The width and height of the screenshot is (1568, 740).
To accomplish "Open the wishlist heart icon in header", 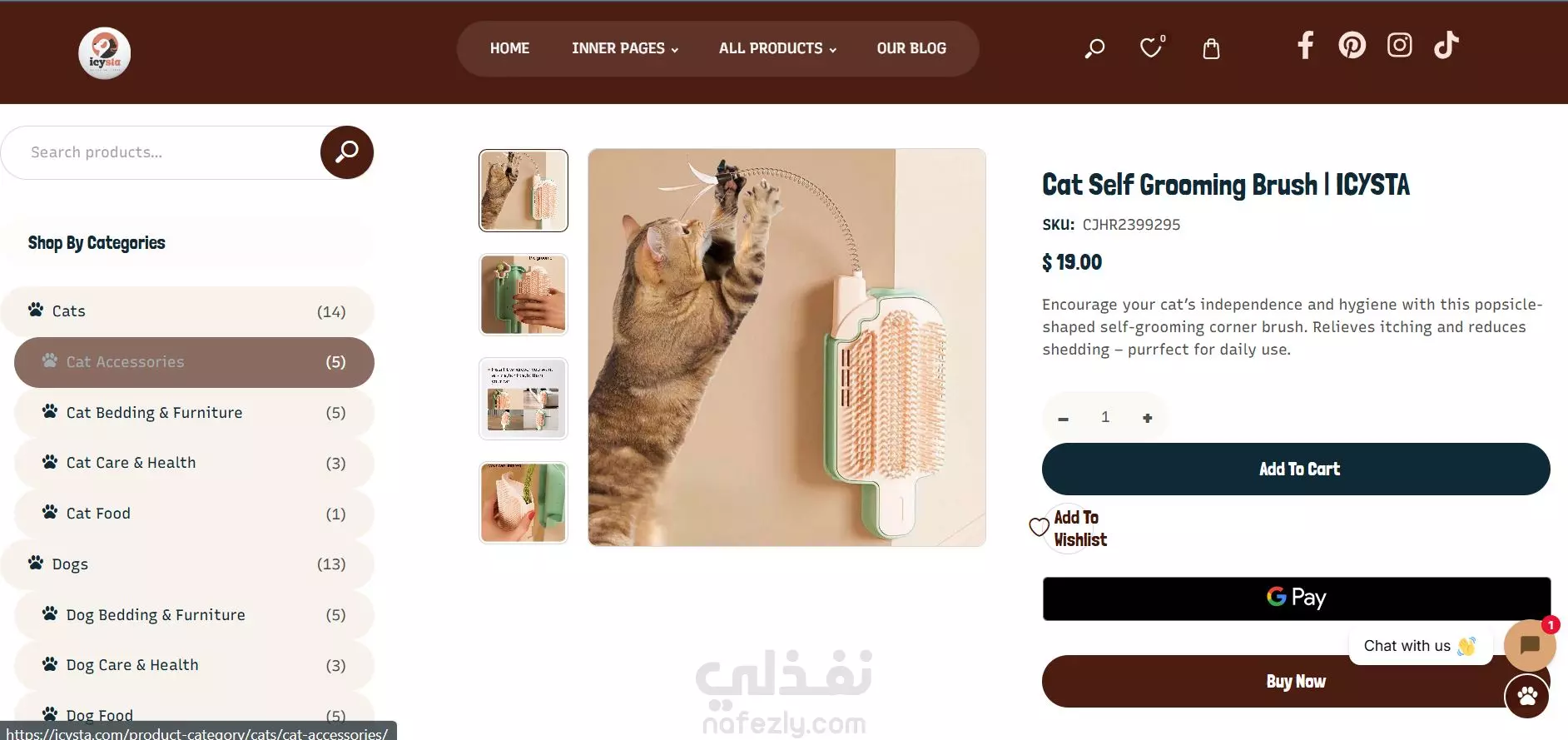I will click(x=1152, y=47).
